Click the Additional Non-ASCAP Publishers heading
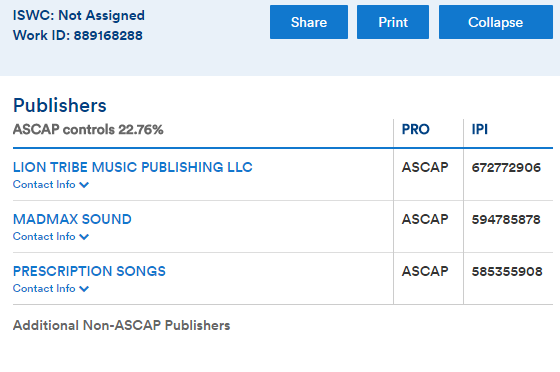Viewport: 560px width, 372px height. click(x=121, y=325)
